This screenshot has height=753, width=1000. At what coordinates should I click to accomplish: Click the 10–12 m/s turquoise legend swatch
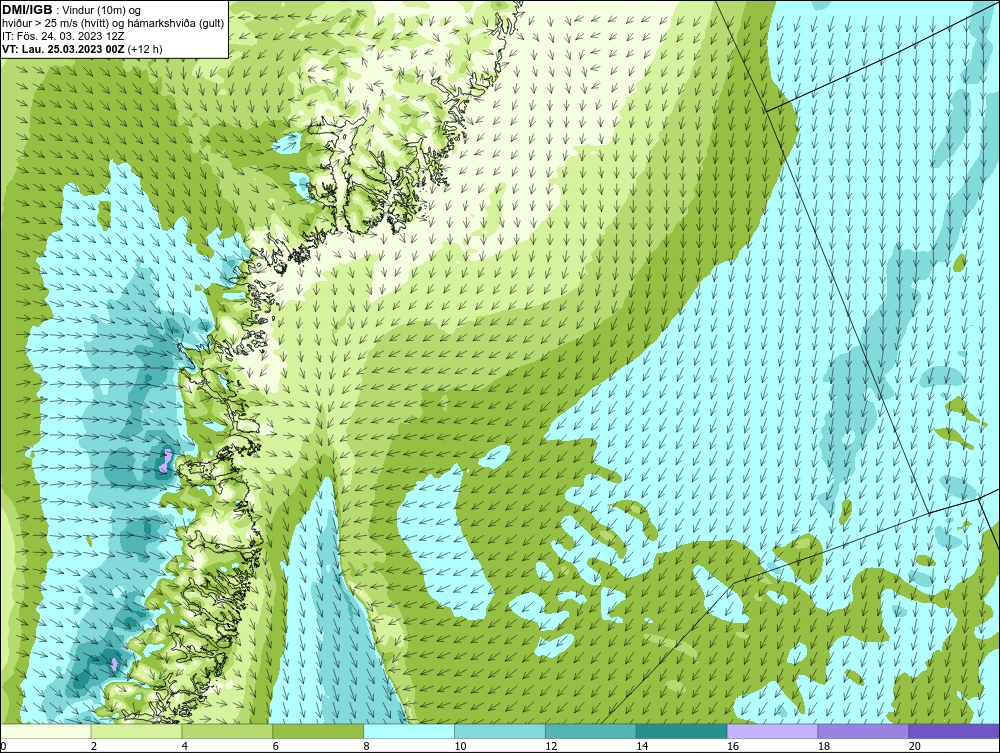500,731
